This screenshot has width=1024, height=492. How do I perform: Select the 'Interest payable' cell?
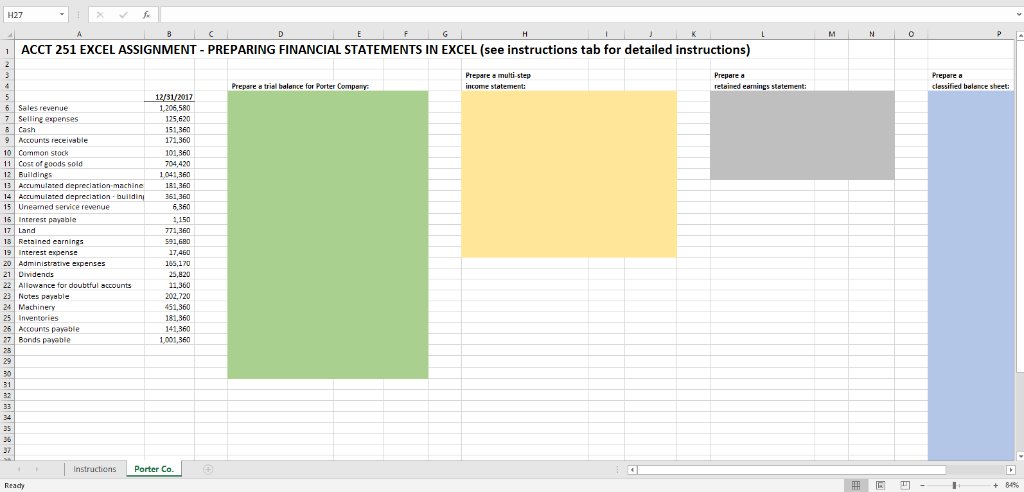[x=78, y=220]
